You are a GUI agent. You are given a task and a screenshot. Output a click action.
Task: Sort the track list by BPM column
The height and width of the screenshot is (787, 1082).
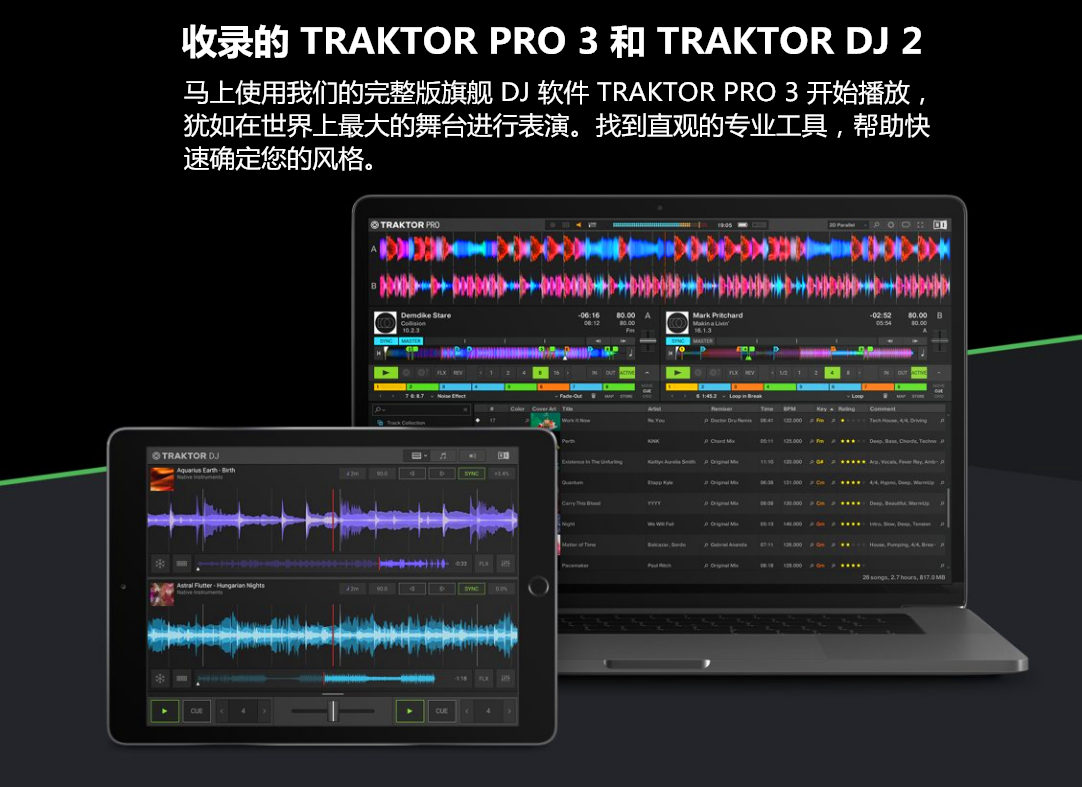pyautogui.click(x=789, y=409)
